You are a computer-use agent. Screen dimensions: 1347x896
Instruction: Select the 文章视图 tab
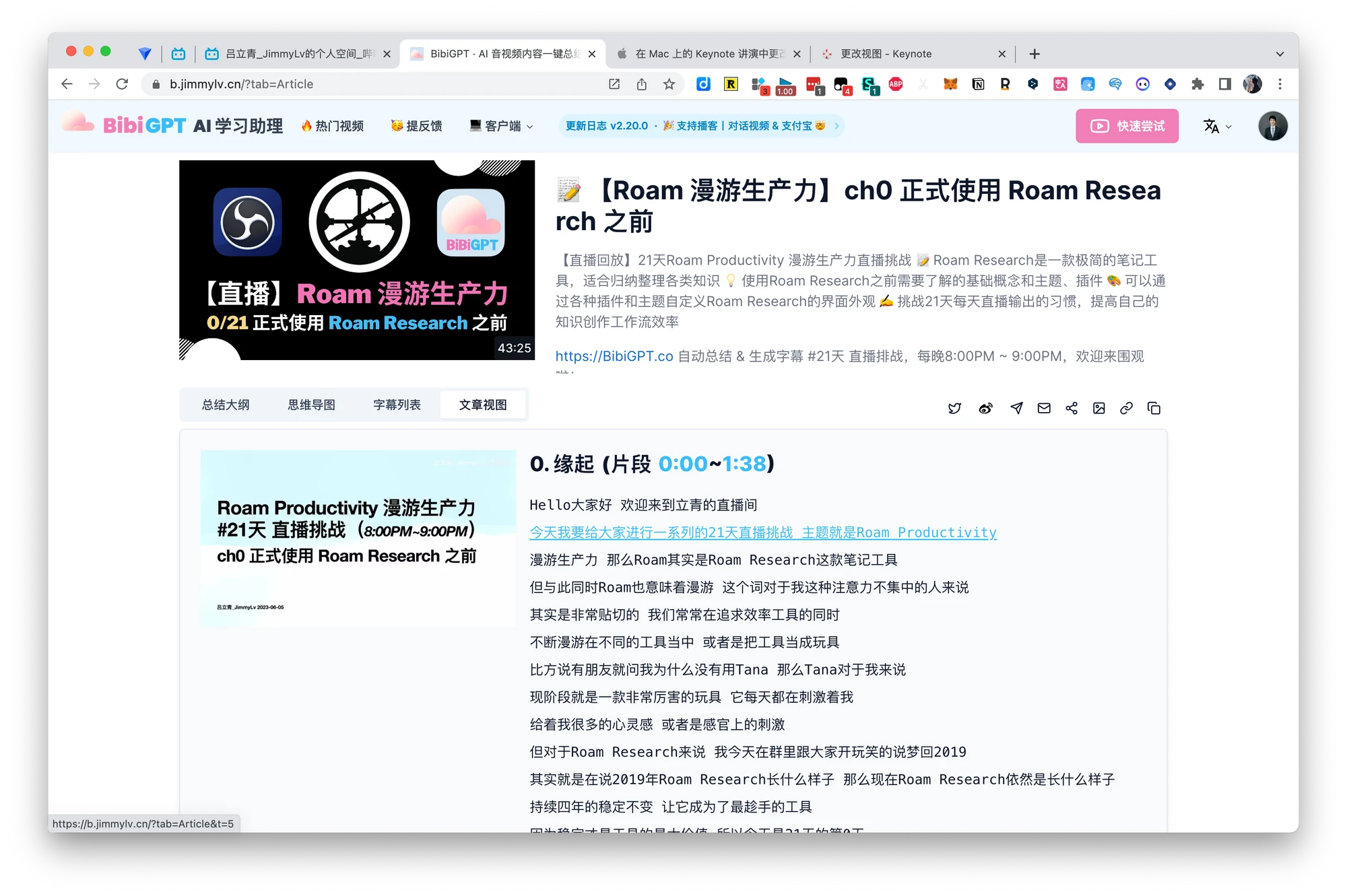click(483, 405)
